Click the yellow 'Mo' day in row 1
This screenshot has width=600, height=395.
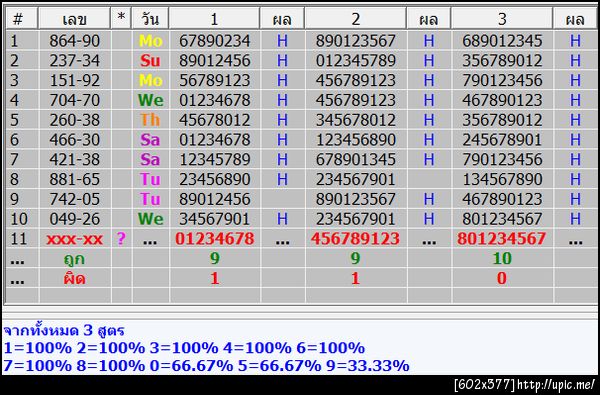[x=150, y=41]
